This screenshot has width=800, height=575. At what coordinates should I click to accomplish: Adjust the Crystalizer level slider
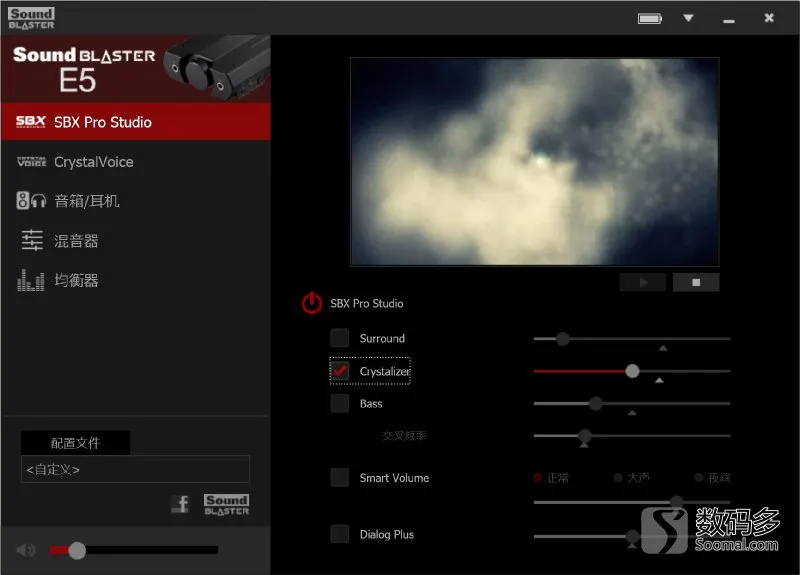[x=632, y=371]
